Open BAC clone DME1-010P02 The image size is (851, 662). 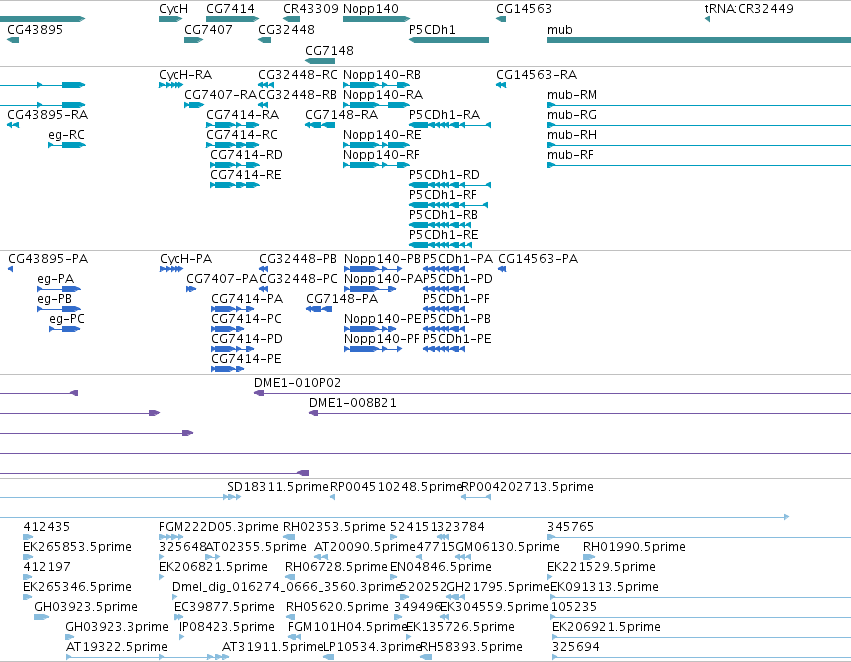click(x=552, y=393)
